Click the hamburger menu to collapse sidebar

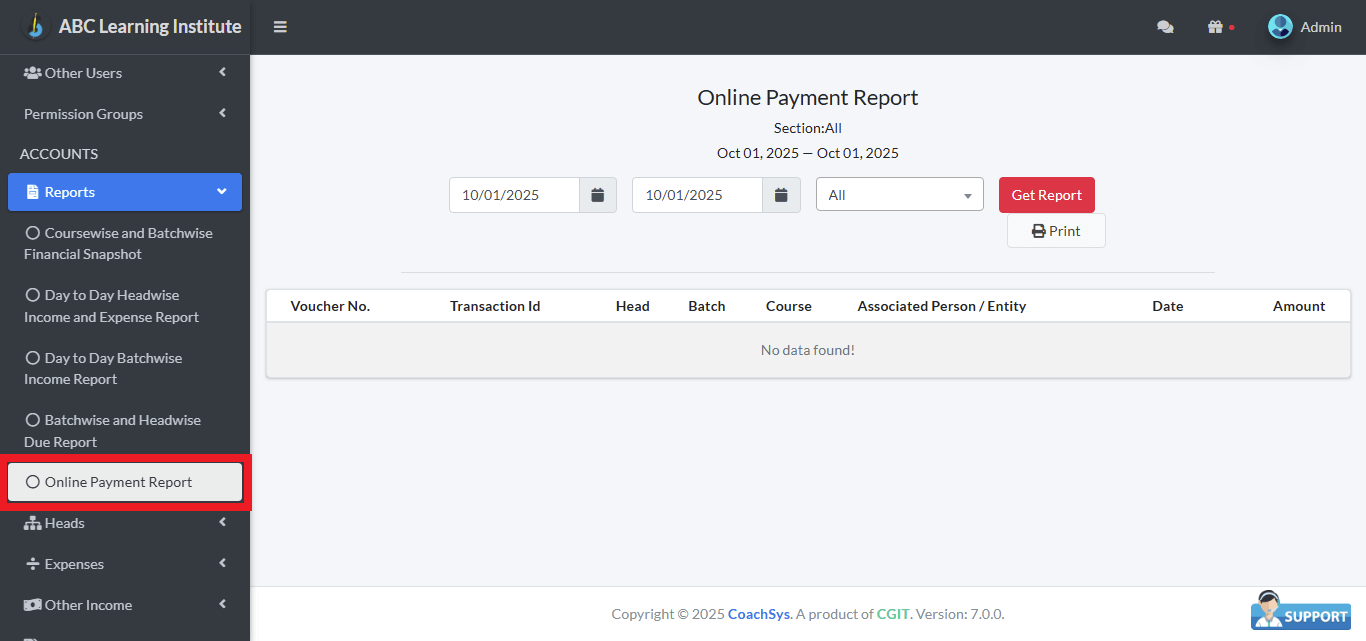280,27
